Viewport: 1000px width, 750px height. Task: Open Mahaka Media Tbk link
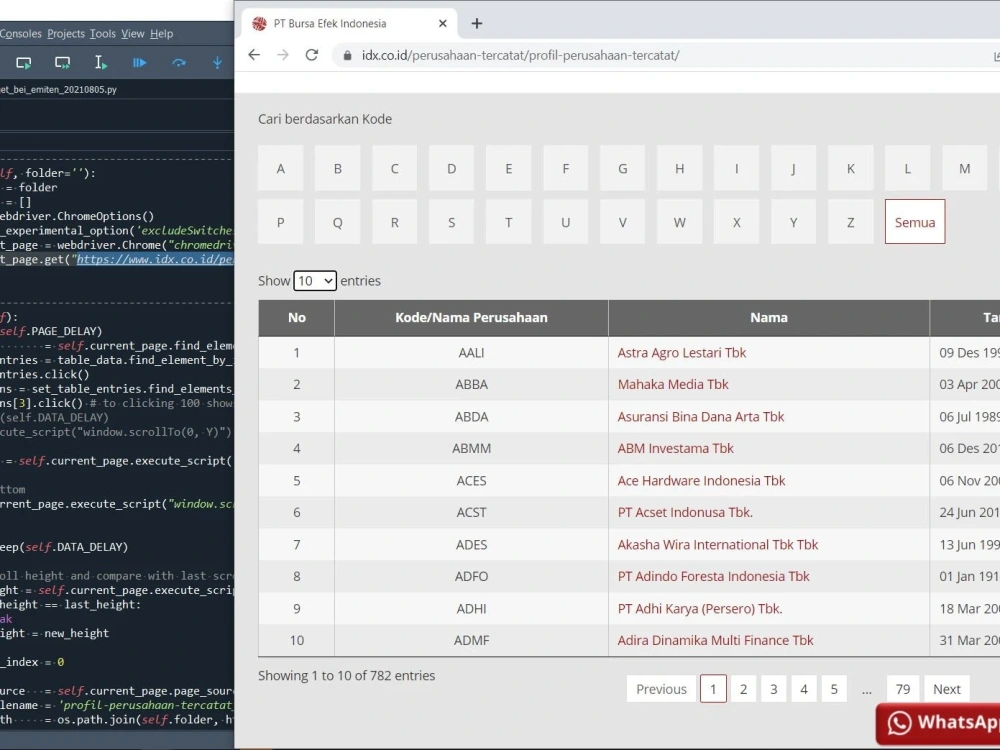click(x=673, y=385)
